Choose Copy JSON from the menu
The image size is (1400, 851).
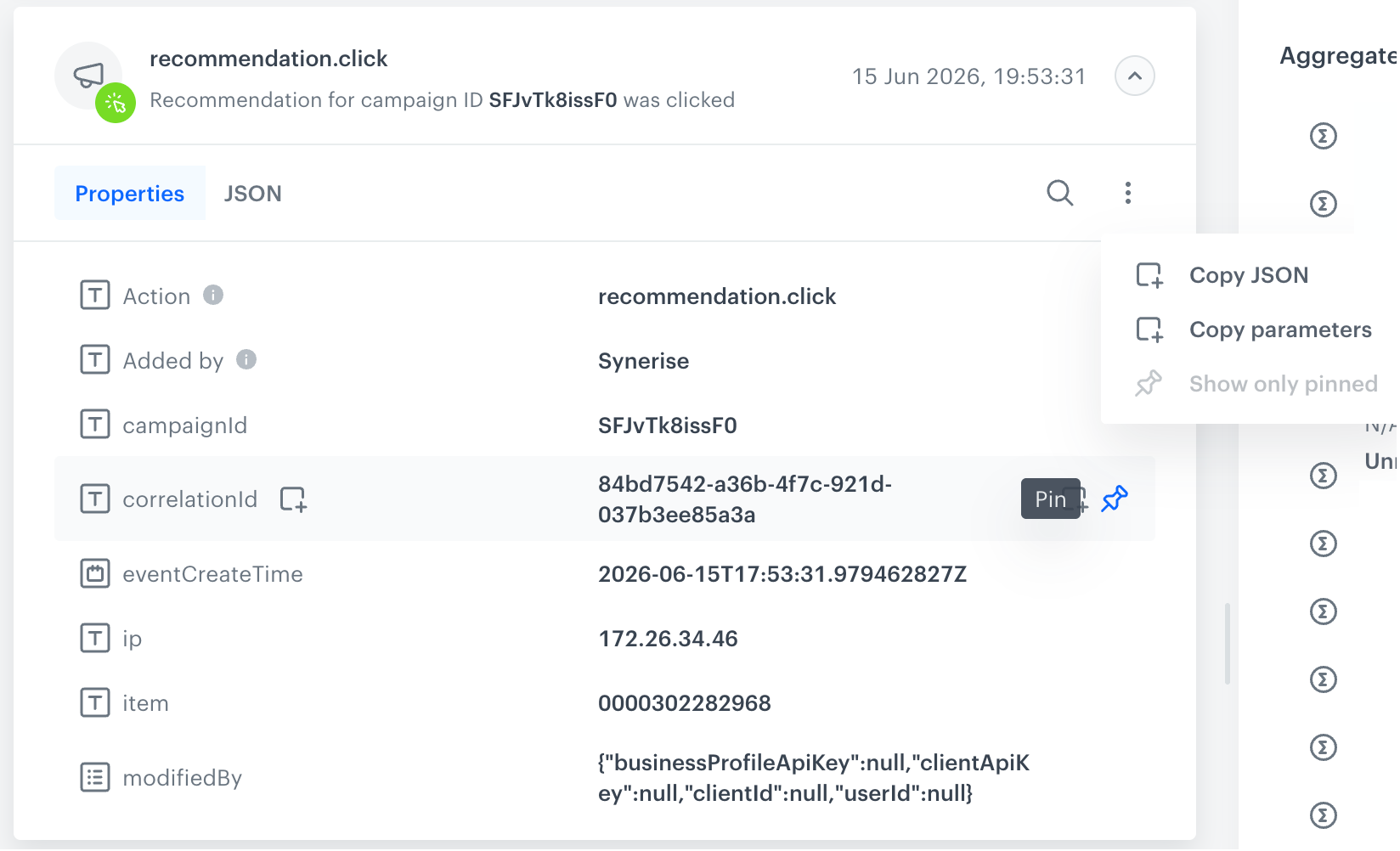click(x=1249, y=275)
